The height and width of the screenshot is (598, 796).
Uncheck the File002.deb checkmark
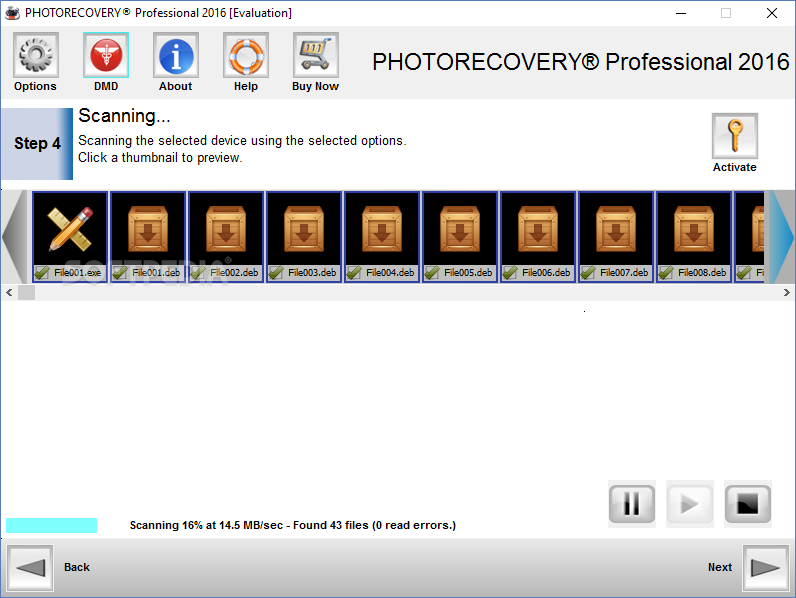198,273
